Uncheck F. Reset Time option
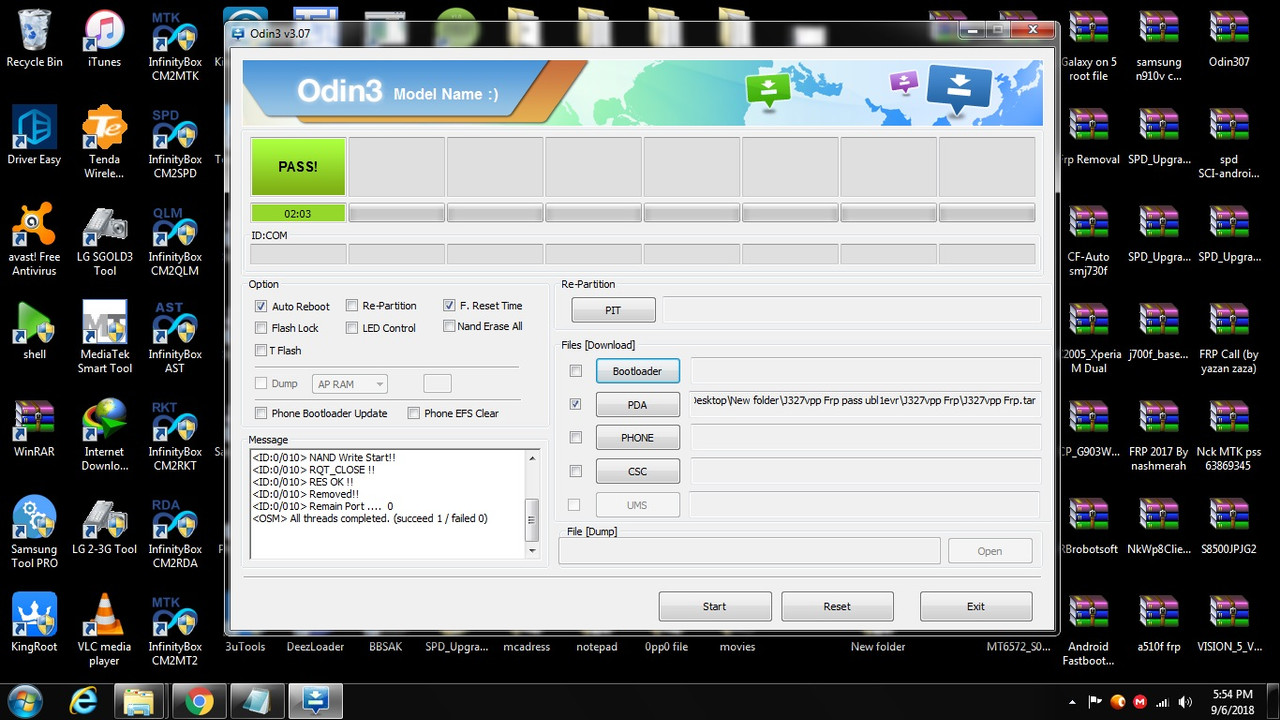The image size is (1280, 720). coord(449,306)
